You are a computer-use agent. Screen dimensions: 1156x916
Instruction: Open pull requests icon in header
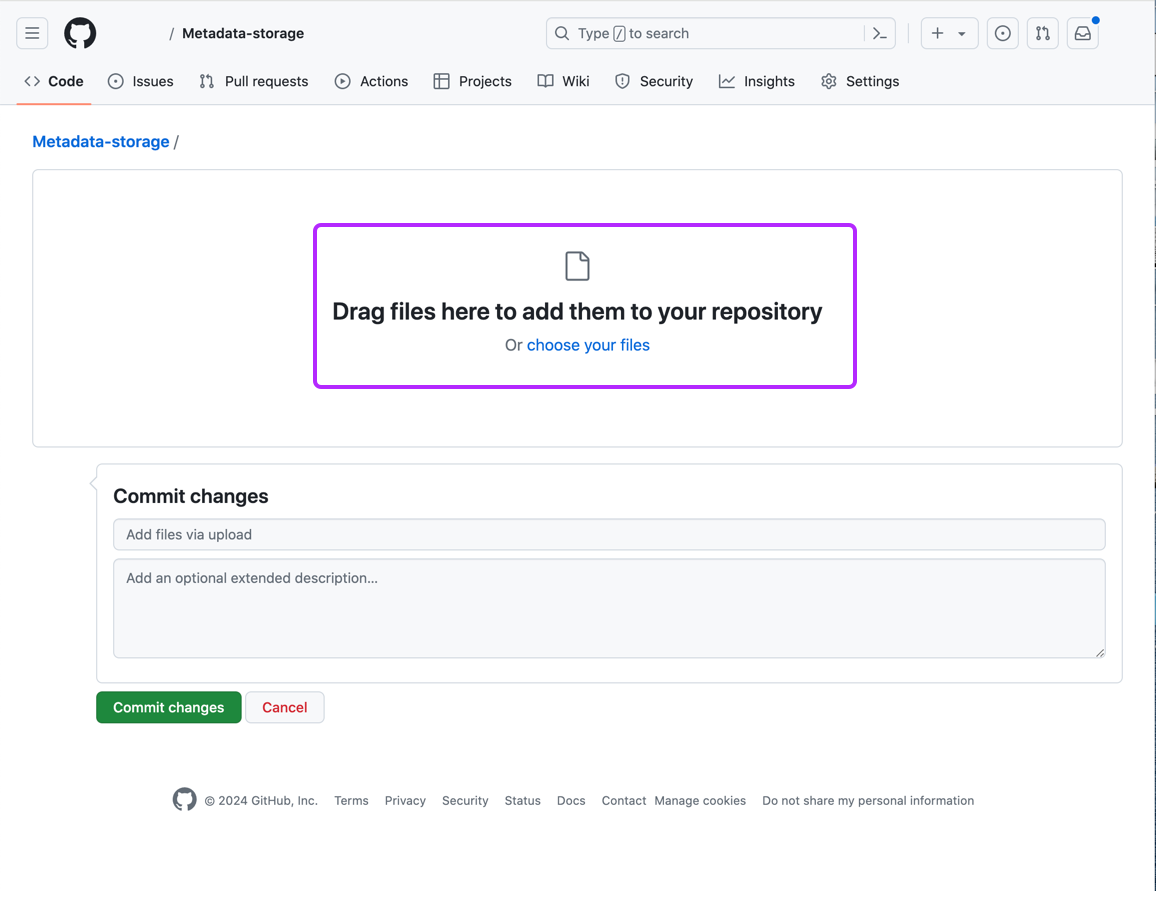(1043, 33)
